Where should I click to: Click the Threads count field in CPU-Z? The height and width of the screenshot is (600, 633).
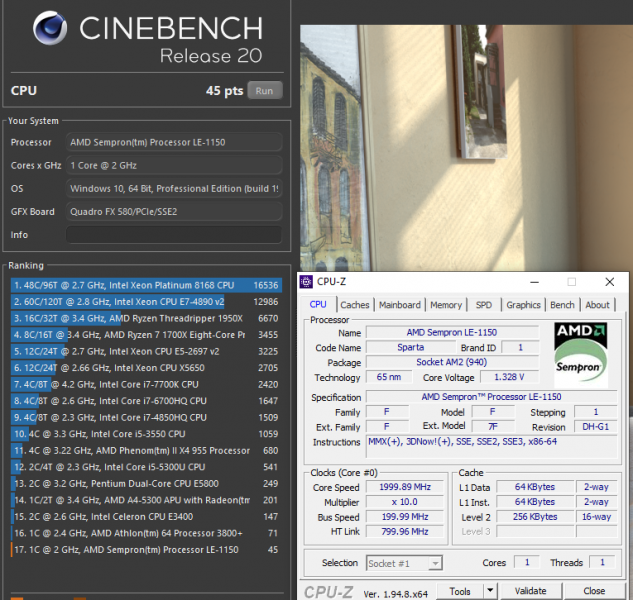click(x=602, y=562)
